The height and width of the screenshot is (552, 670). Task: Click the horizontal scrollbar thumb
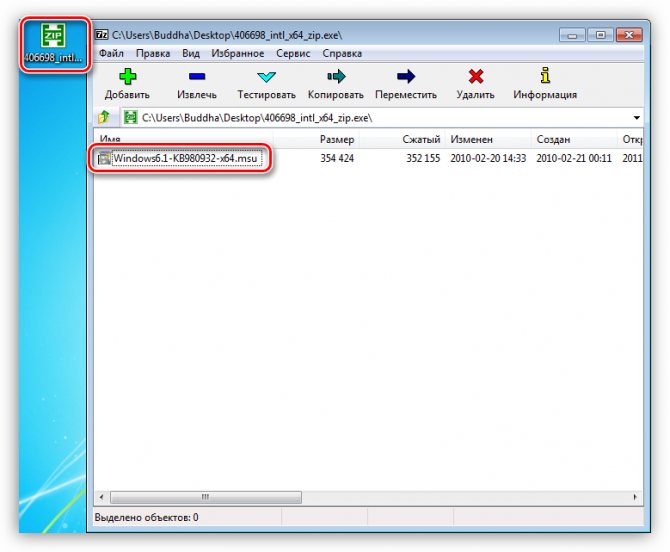pos(206,497)
